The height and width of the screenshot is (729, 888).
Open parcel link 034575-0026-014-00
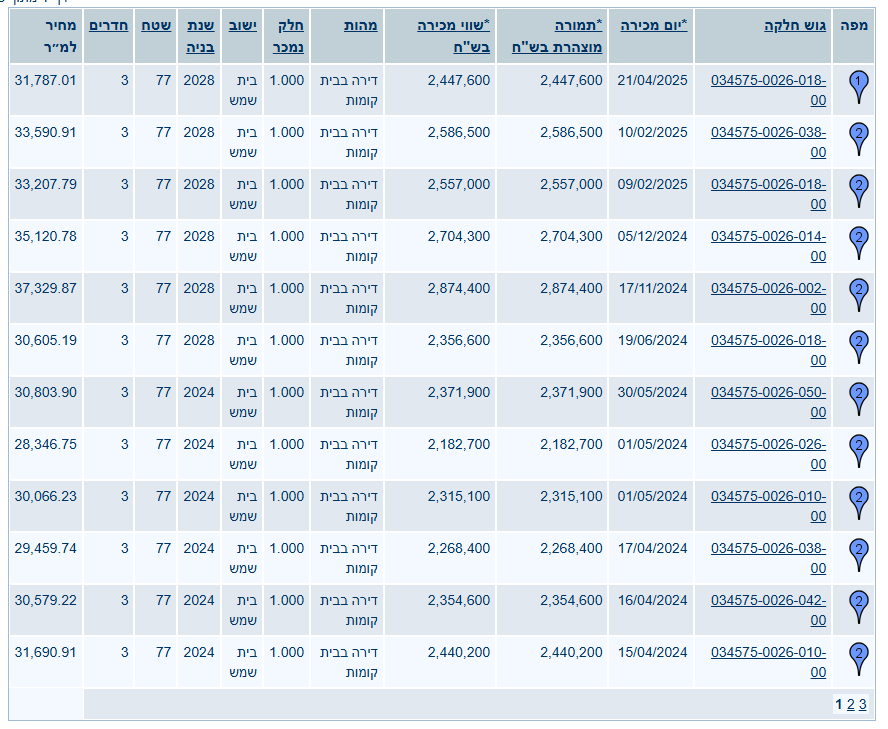769,246
